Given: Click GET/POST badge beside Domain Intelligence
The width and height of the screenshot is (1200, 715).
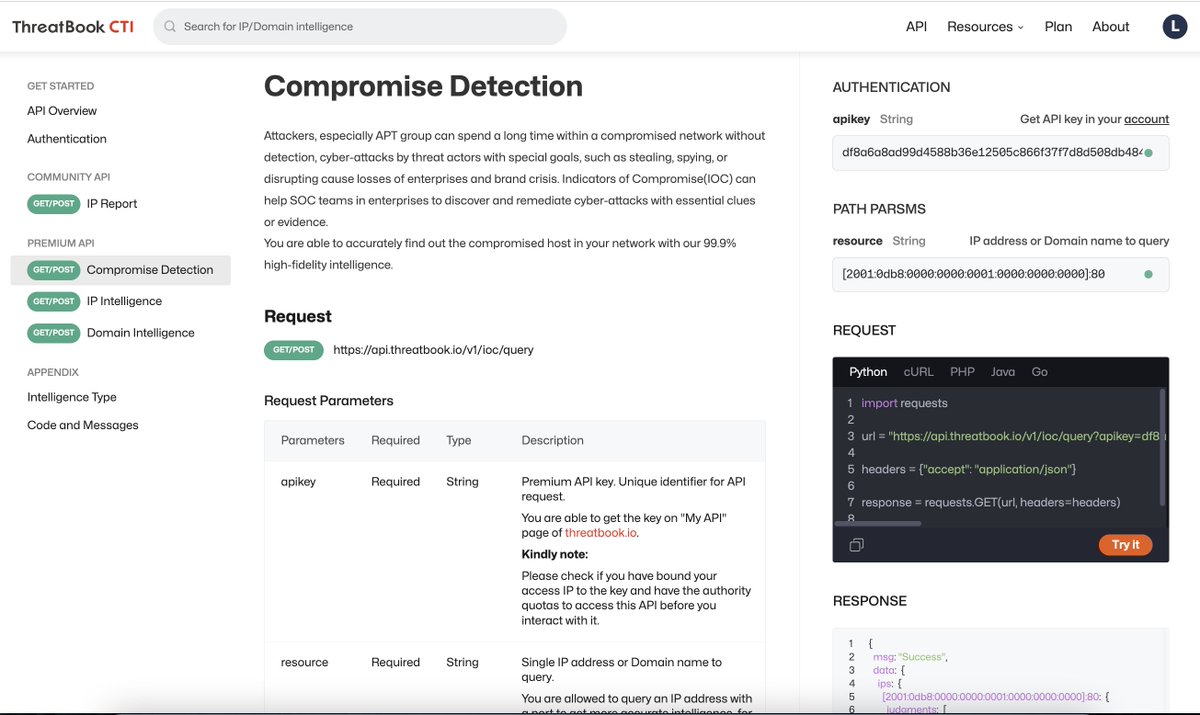Looking at the screenshot, I should point(52,331).
